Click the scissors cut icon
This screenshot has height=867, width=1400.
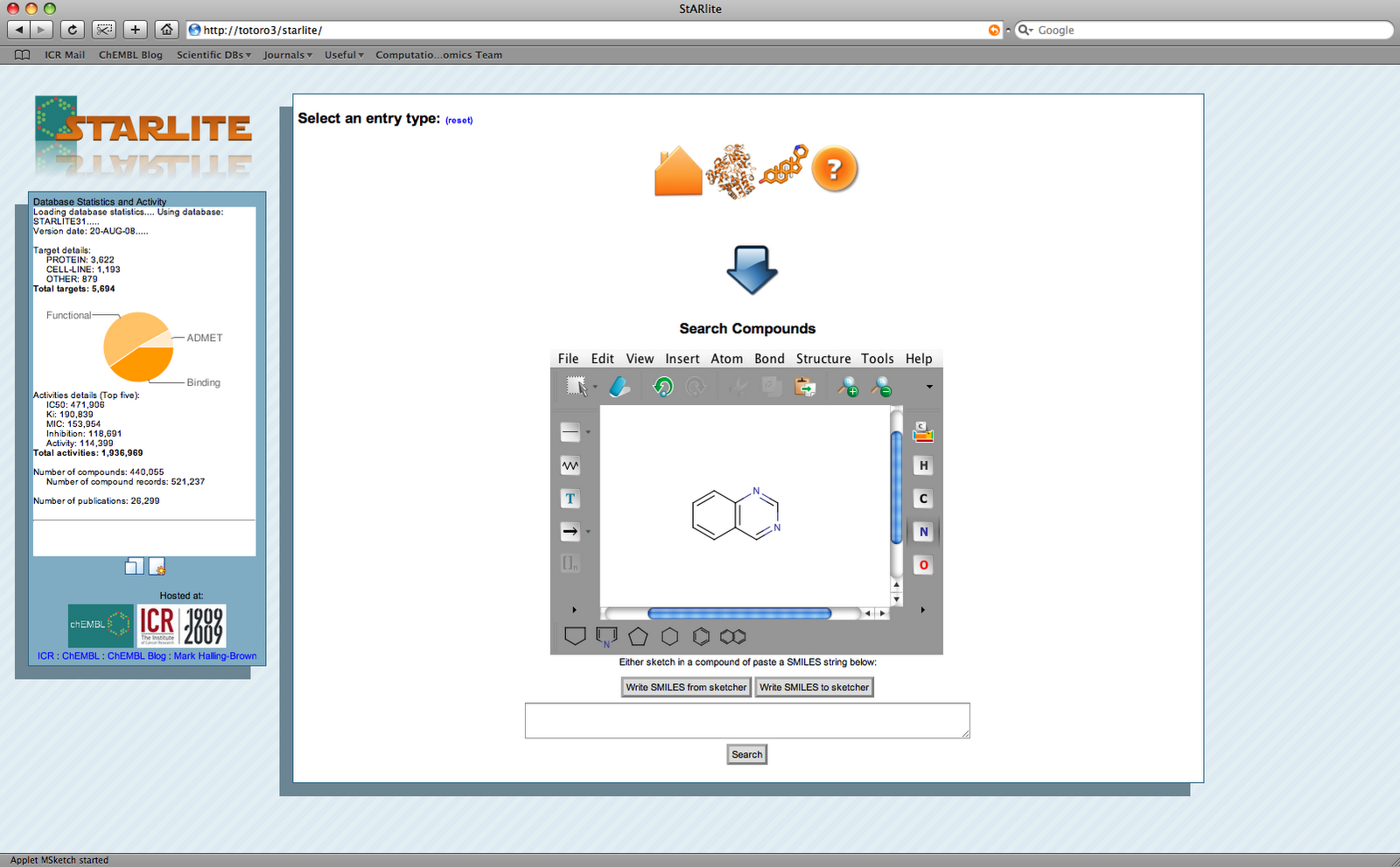tap(739, 386)
